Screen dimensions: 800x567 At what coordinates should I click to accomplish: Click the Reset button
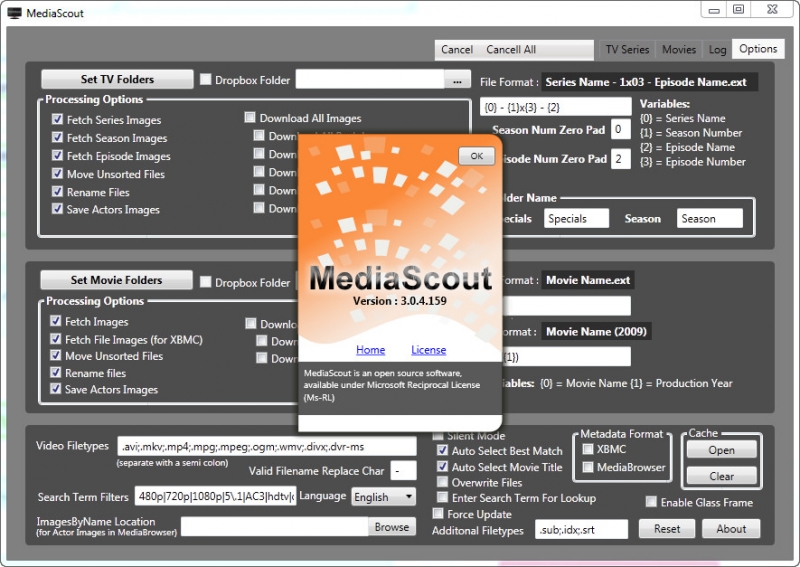[667, 529]
